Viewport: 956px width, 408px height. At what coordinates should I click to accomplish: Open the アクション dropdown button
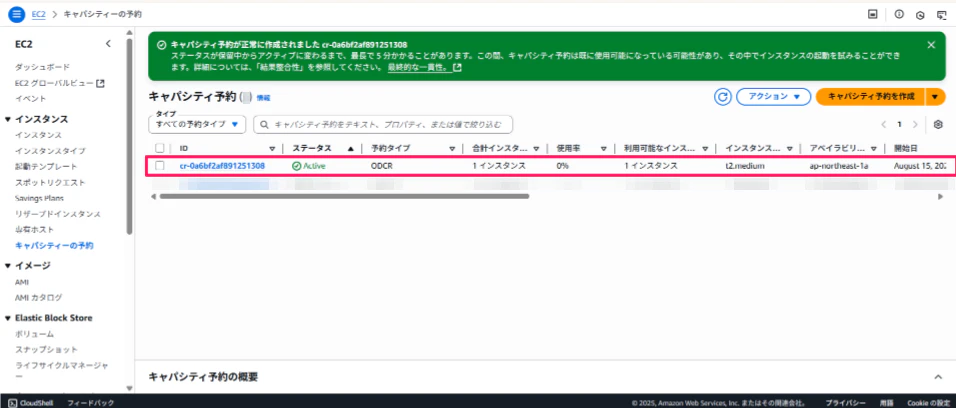coord(774,97)
